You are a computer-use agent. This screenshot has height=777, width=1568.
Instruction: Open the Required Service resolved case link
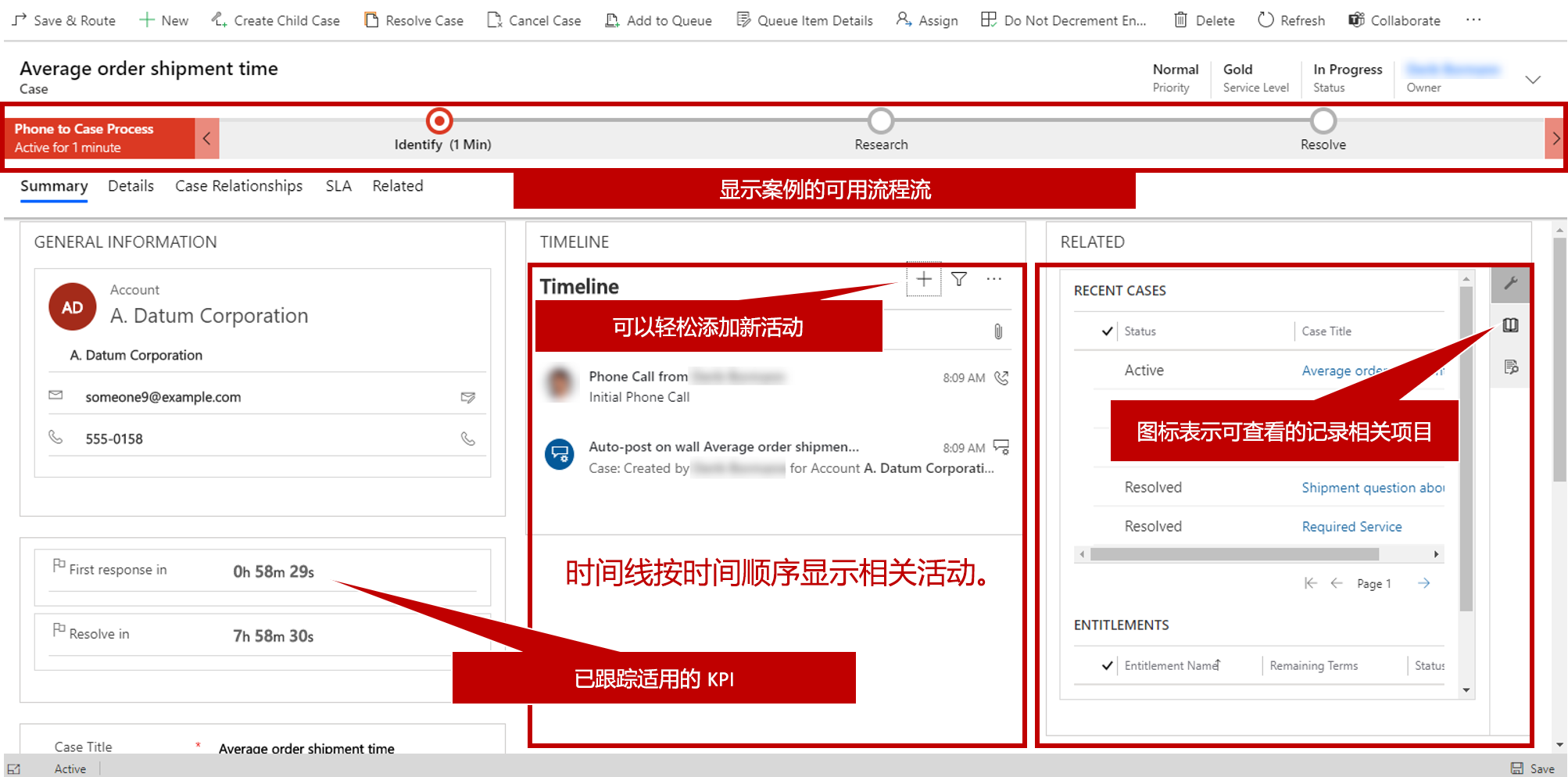[x=1351, y=526]
